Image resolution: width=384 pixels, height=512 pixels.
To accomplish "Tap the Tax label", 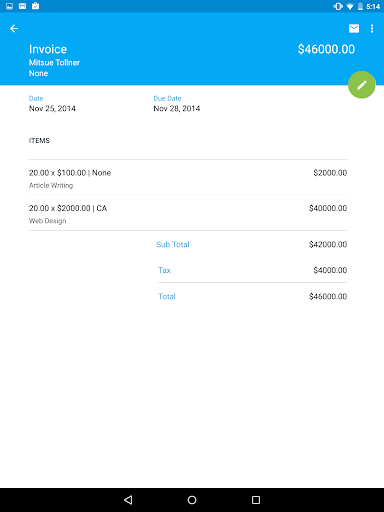I will (164, 270).
